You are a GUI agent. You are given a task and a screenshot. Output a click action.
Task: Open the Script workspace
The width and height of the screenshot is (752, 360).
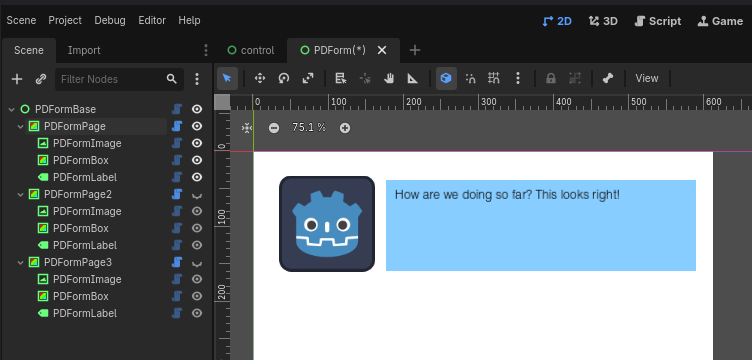pos(658,21)
